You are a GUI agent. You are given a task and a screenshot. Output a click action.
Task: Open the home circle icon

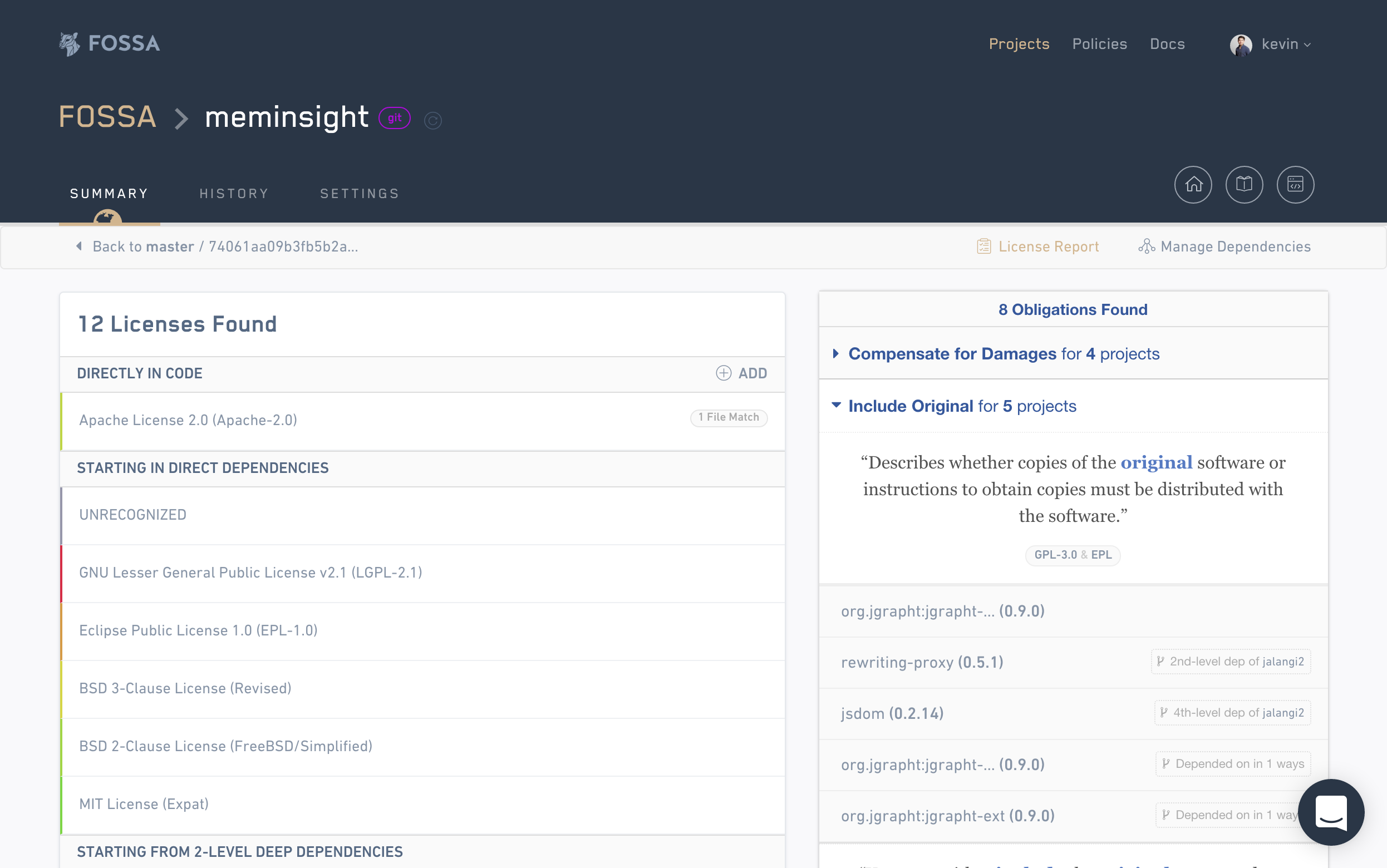(x=1193, y=185)
